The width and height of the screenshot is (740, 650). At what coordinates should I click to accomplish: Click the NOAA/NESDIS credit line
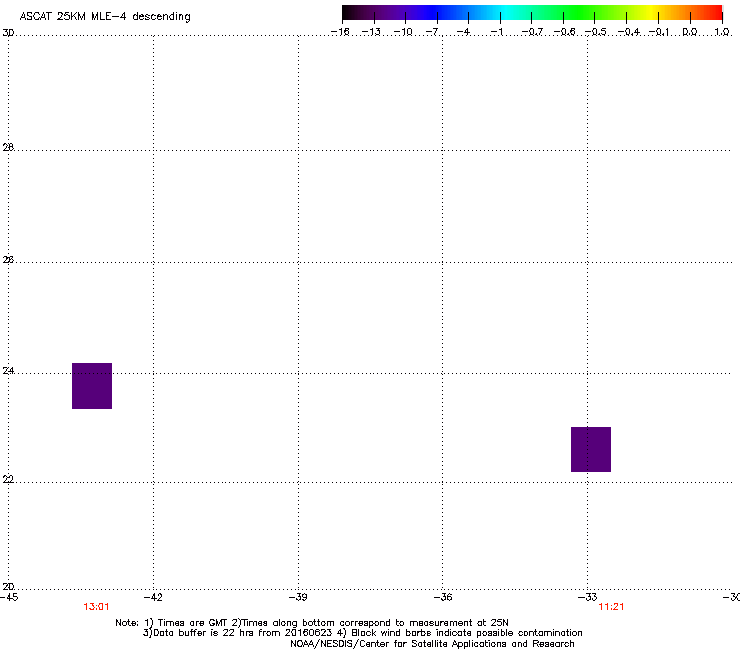(432, 644)
